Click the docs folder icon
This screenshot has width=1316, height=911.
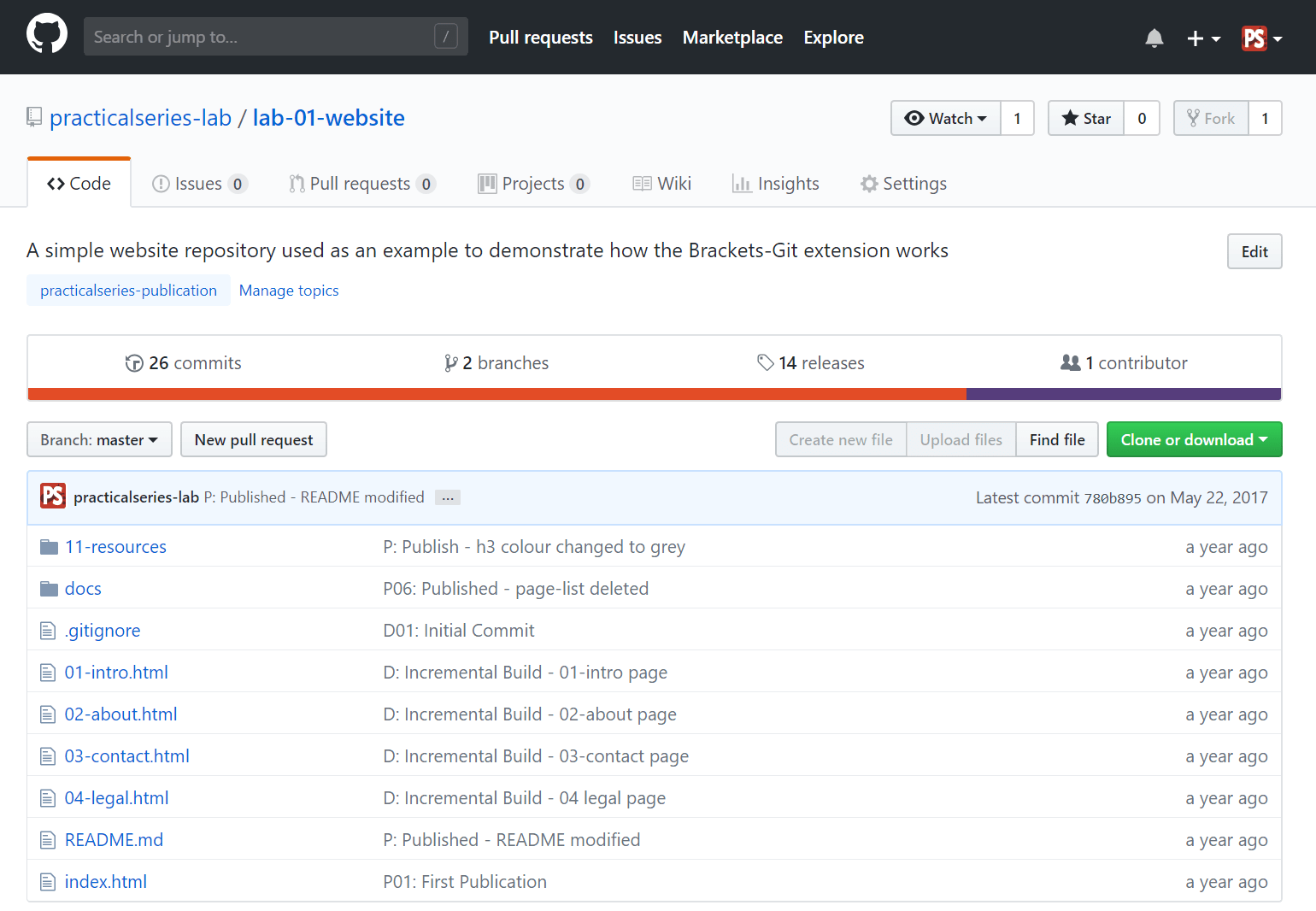(x=49, y=589)
